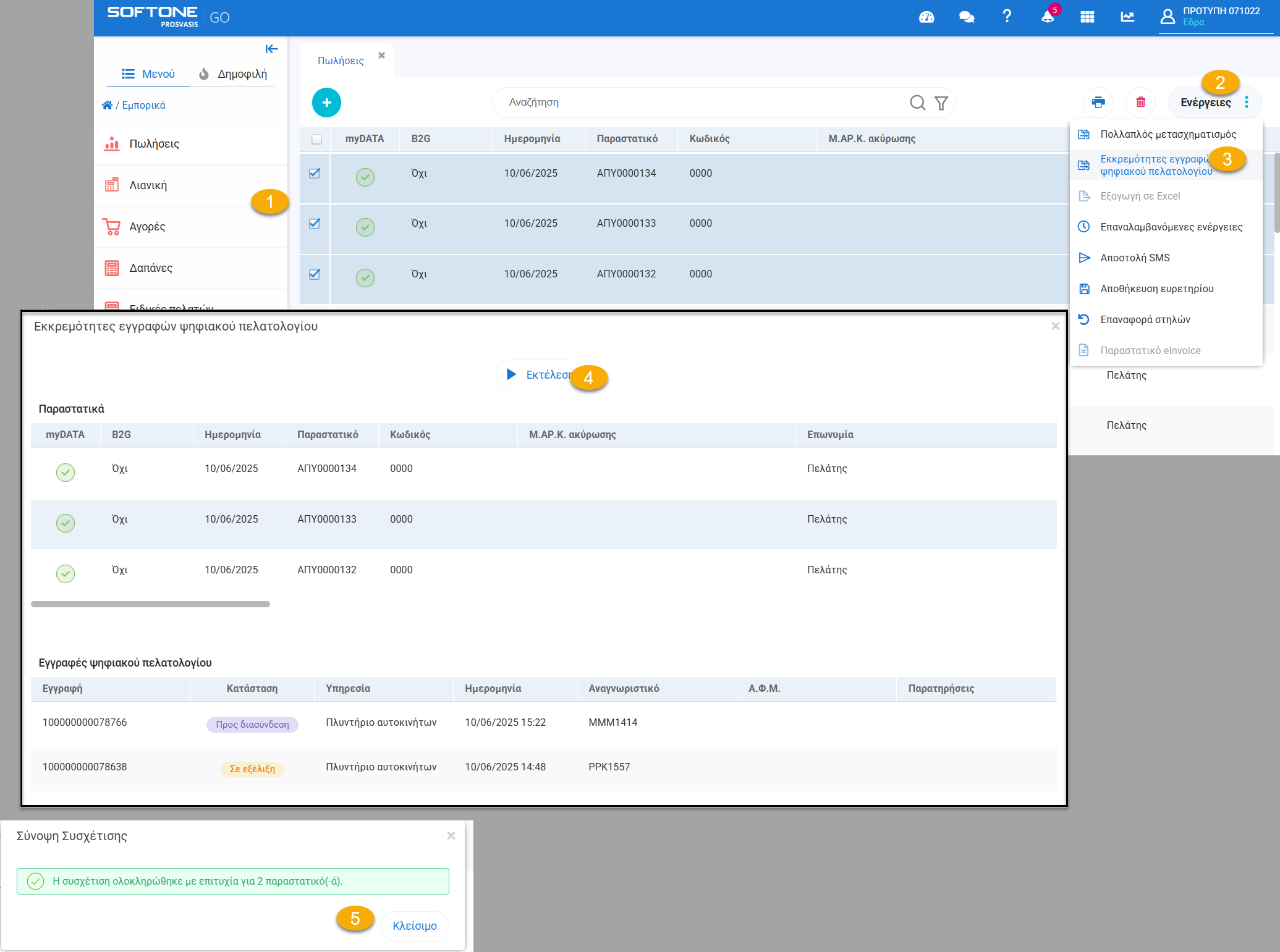1280x952 pixels.
Task: Open the dashboard gauge icon
Action: coord(926,17)
